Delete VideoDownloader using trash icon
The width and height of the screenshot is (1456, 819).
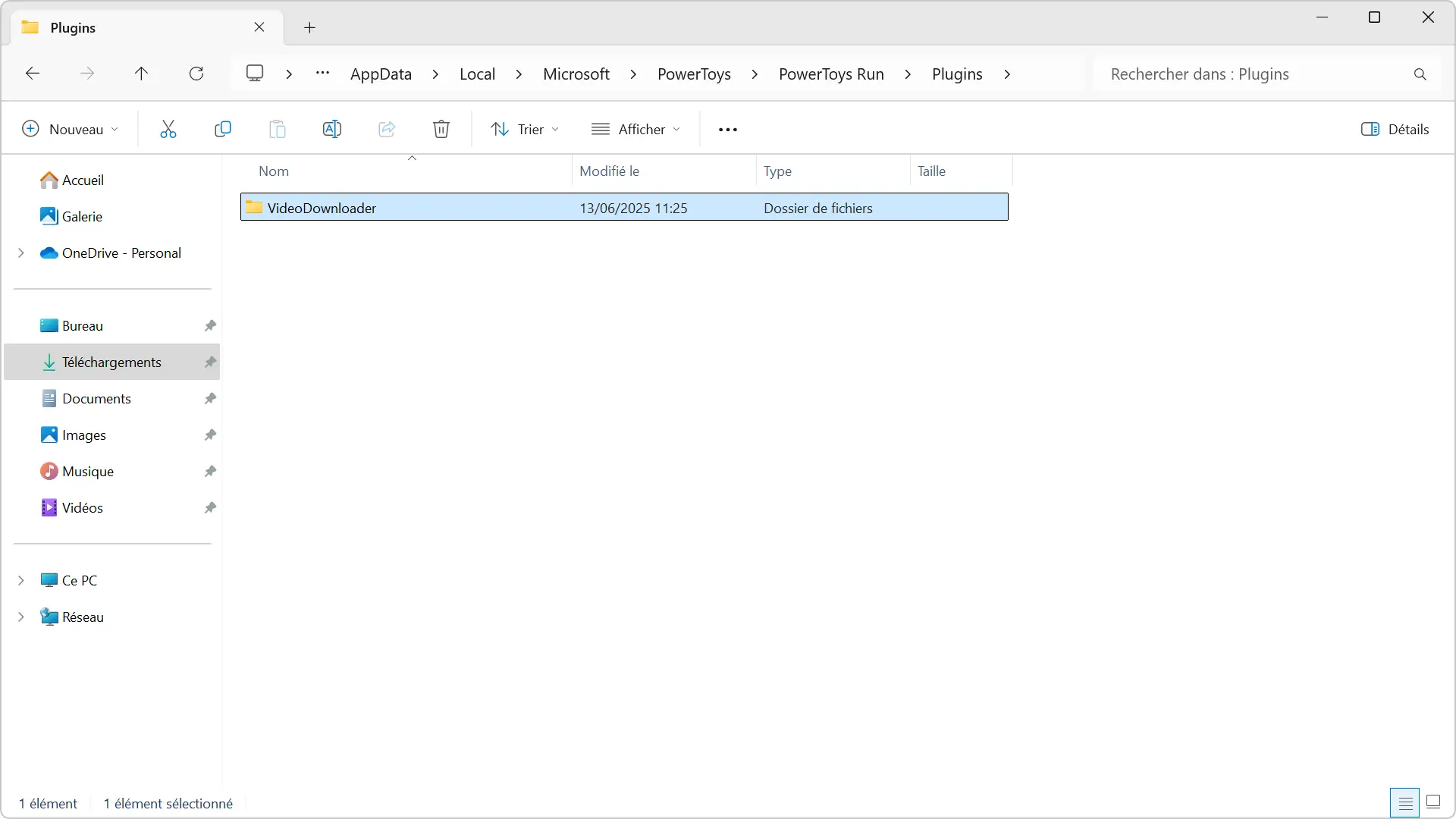[x=441, y=129]
